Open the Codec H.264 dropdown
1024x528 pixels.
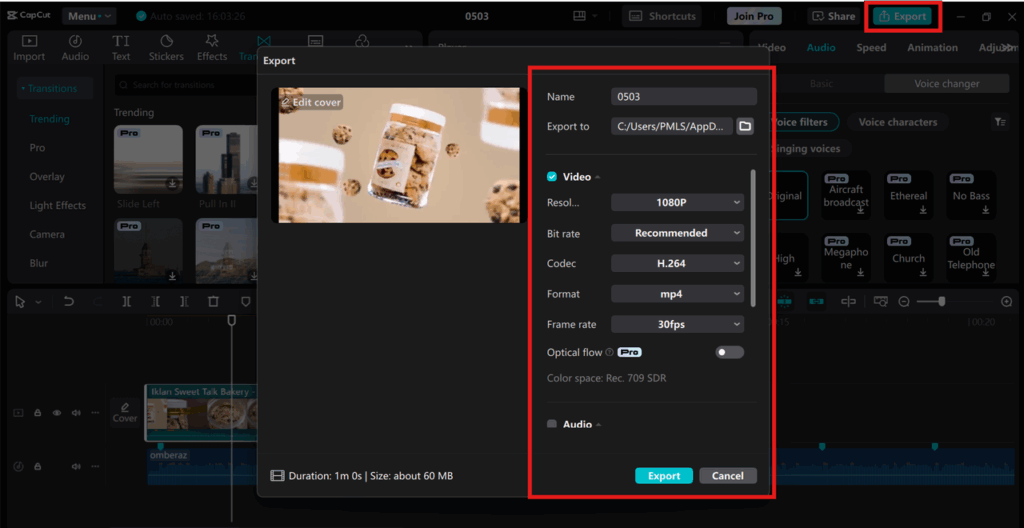677,263
